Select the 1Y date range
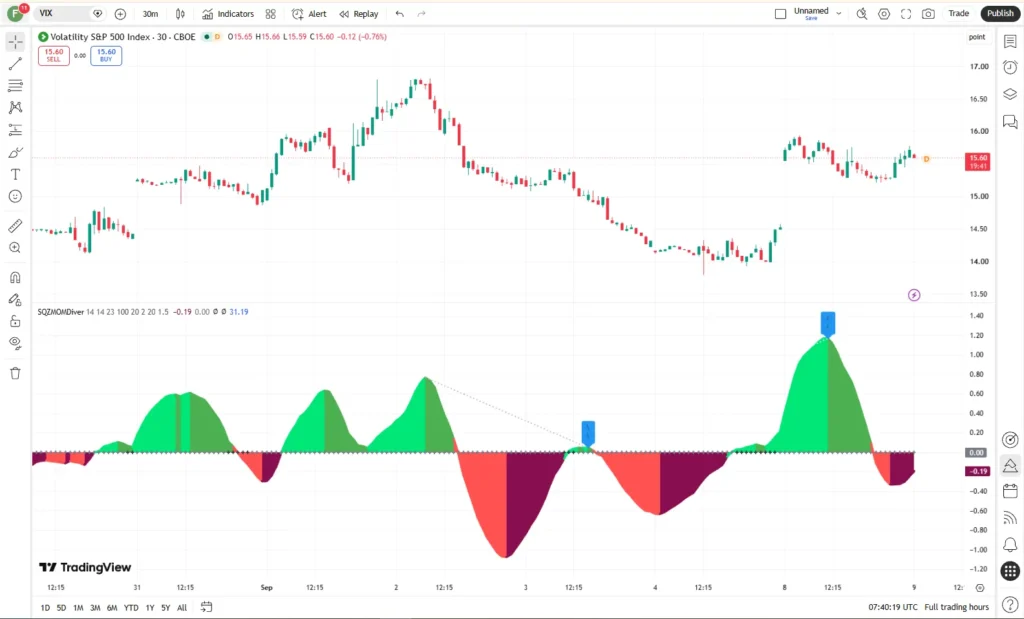 [150, 608]
